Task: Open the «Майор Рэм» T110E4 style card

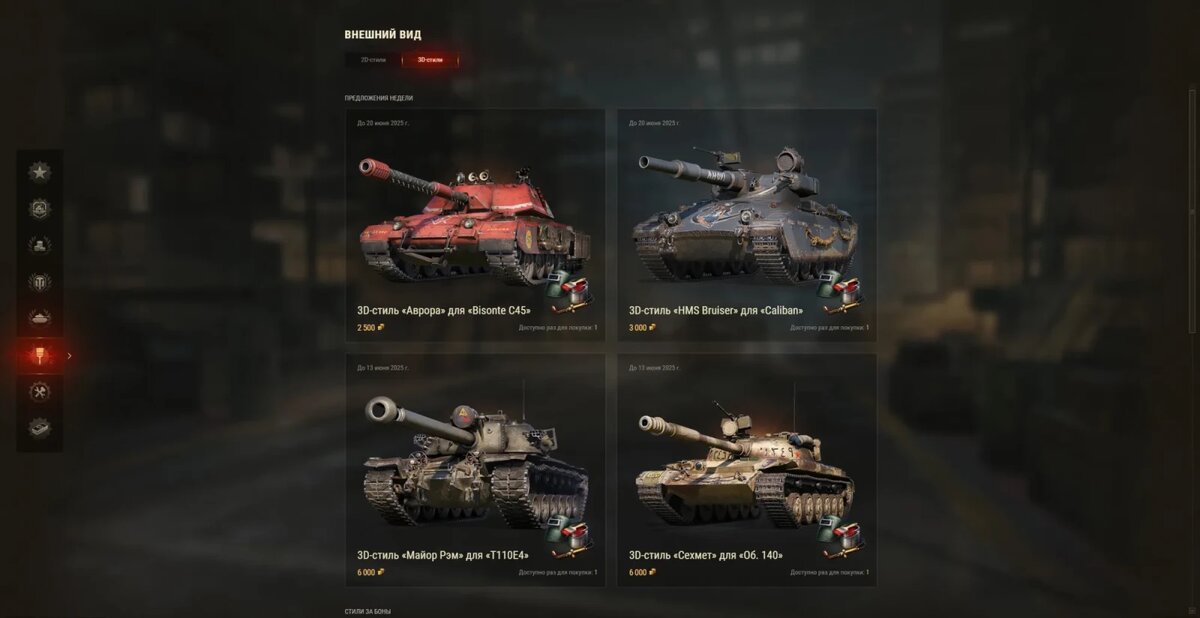Action: click(475, 470)
